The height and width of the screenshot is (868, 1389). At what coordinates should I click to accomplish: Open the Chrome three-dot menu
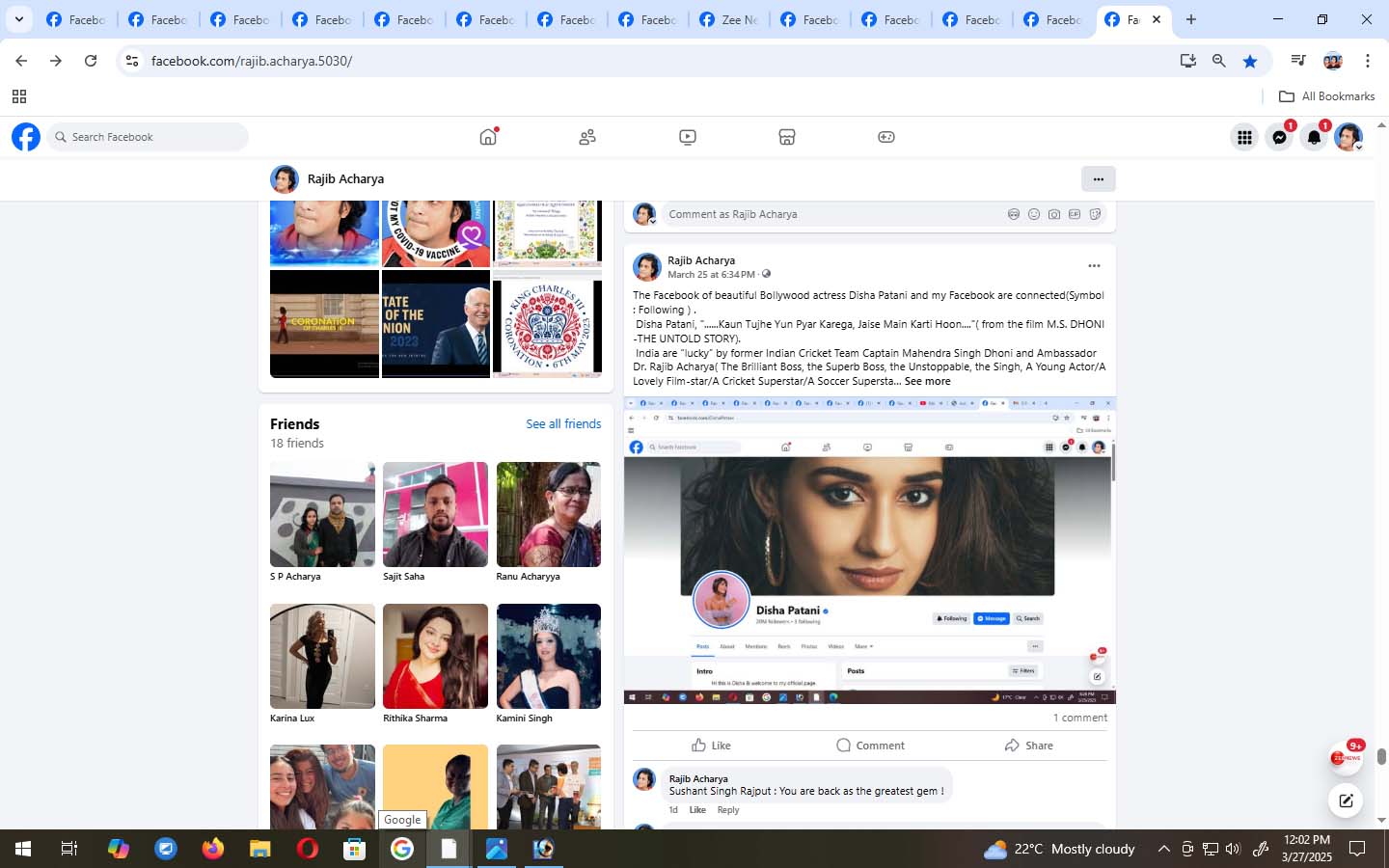coord(1368,61)
